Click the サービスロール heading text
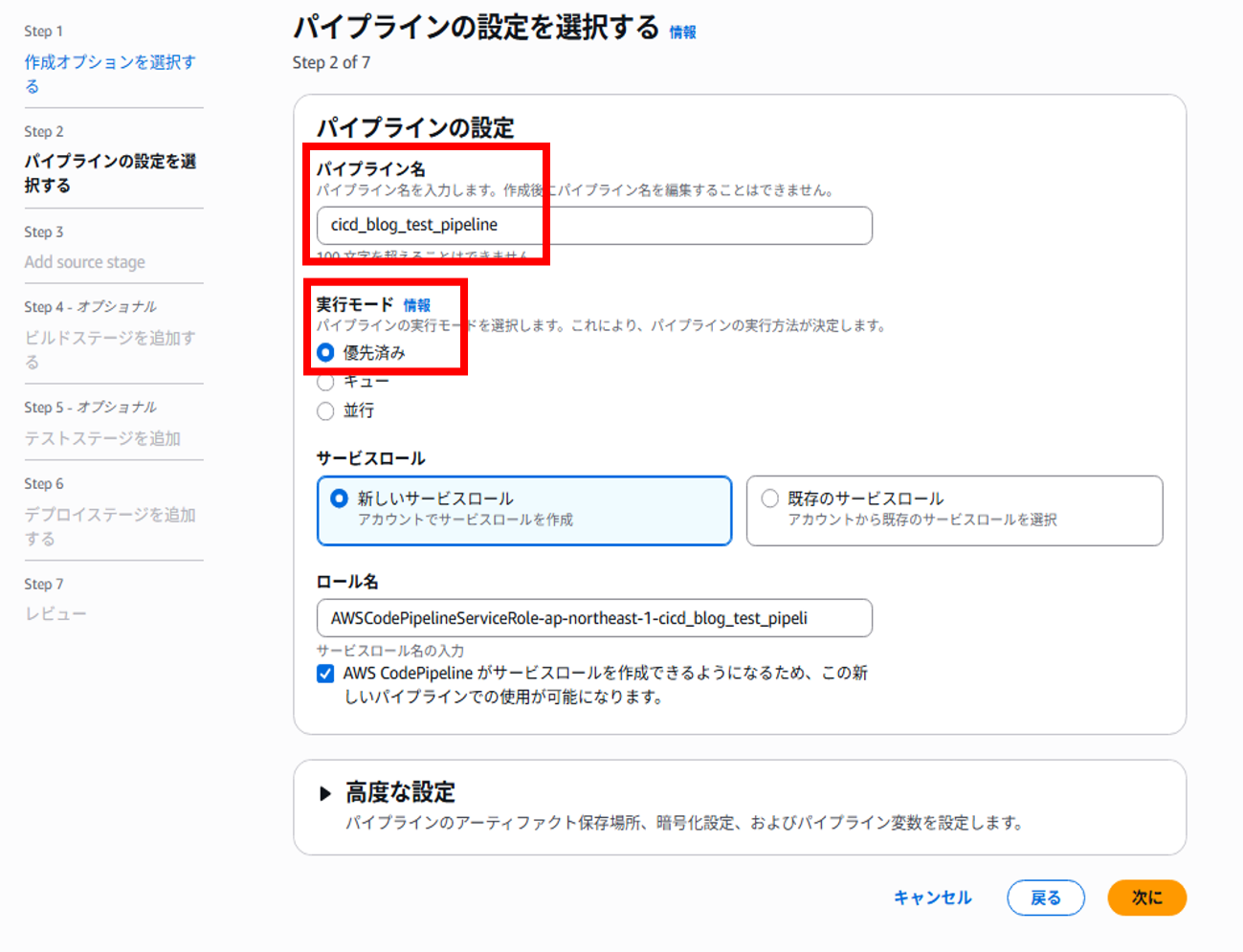The width and height of the screenshot is (1243, 952). coord(371,458)
